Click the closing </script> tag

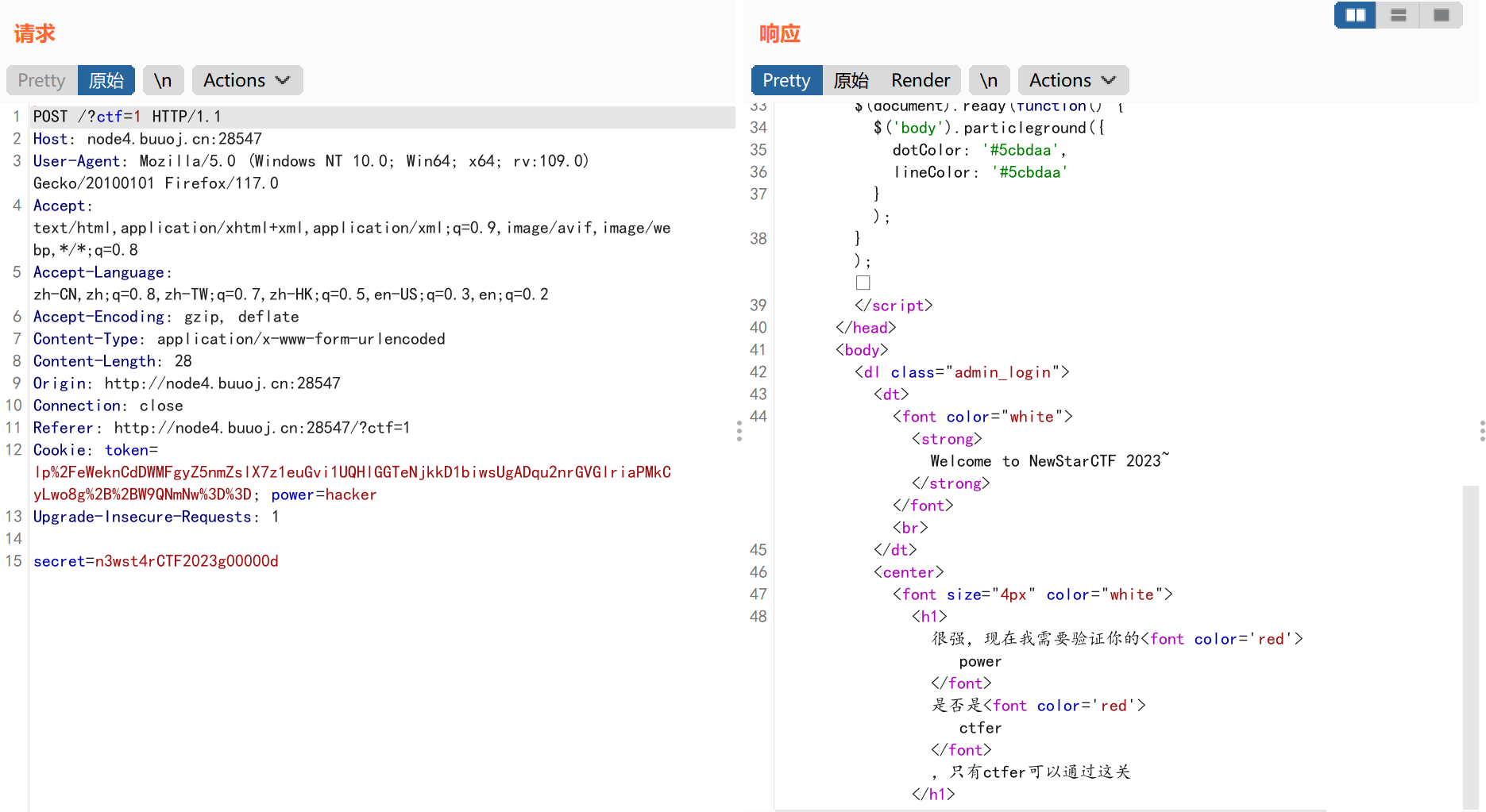click(894, 306)
